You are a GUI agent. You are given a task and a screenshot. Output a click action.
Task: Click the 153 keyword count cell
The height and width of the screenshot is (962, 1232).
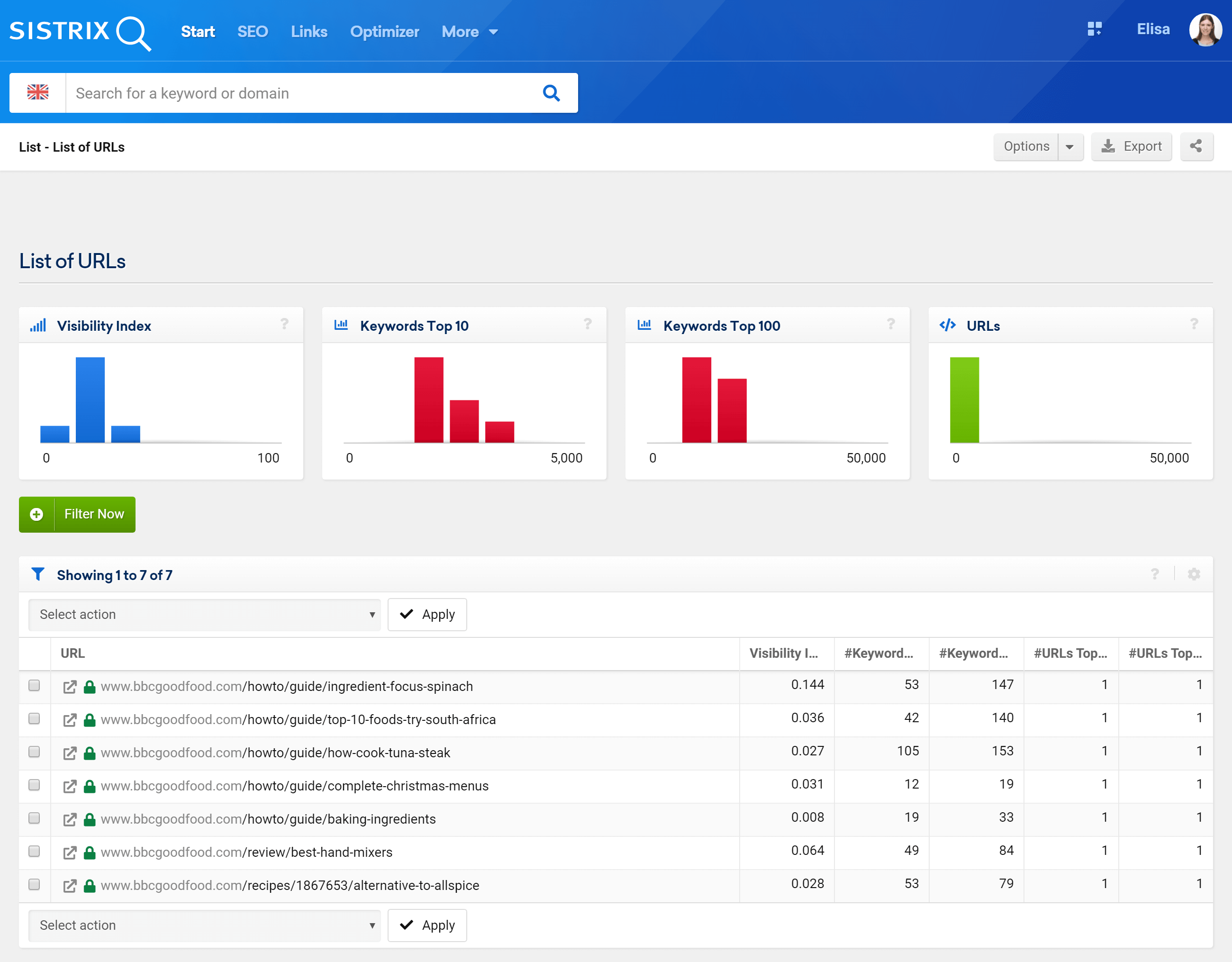coord(1002,752)
